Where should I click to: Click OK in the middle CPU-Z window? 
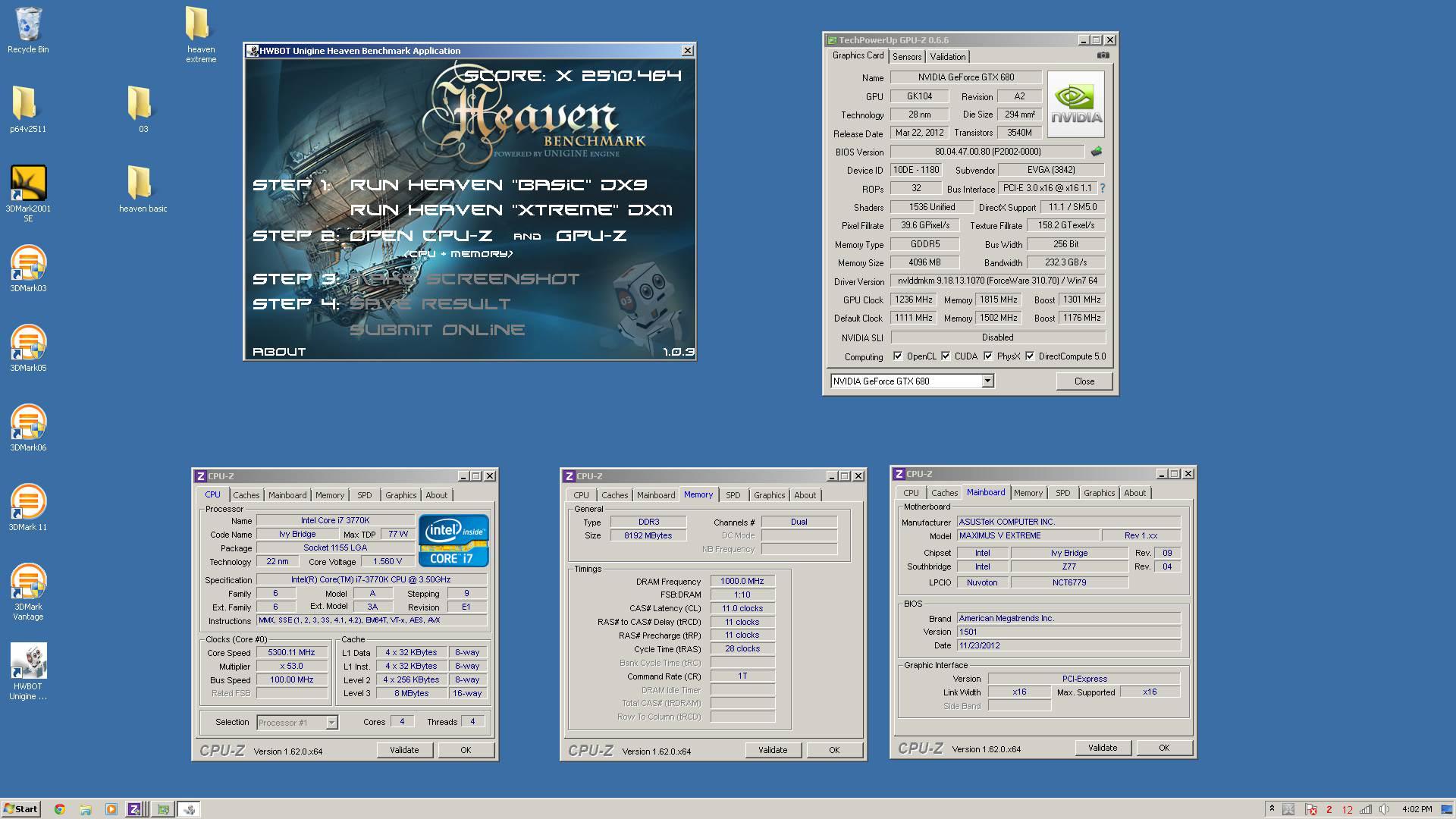834,750
